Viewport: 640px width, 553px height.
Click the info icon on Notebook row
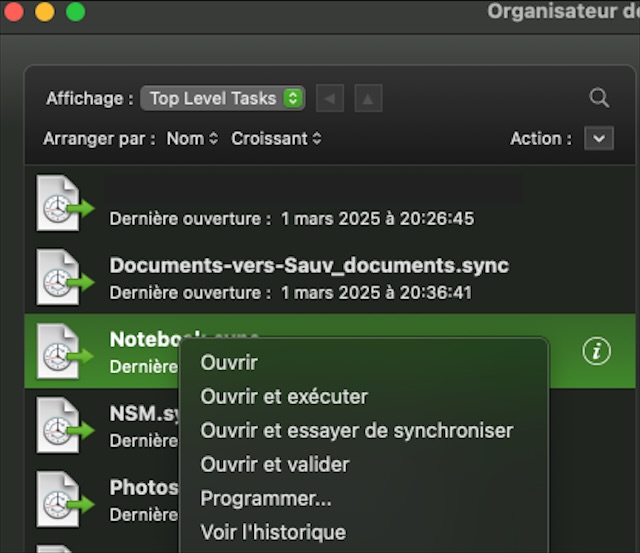pyautogui.click(x=596, y=351)
